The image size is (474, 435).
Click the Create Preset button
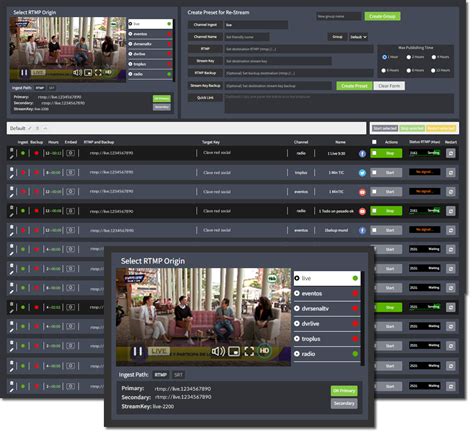pyautogui.click(x=354, y=86)
